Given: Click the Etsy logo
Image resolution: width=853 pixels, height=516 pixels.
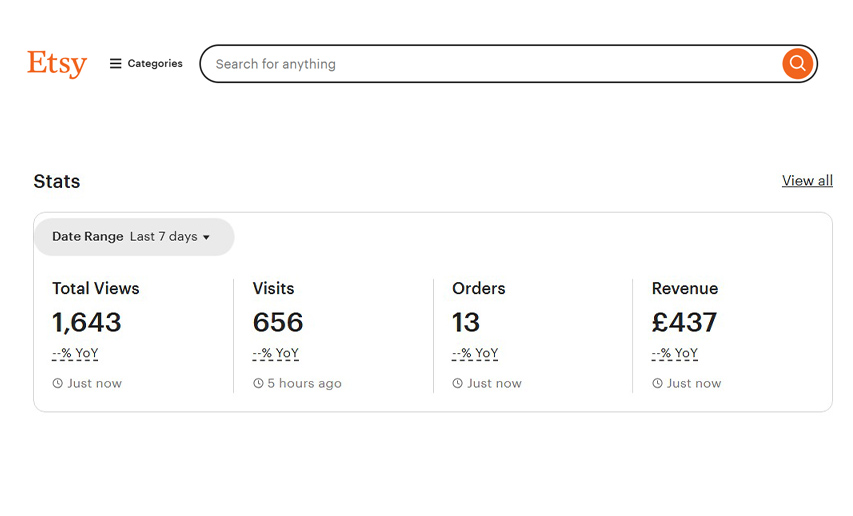Looking at the screenshot, I should coord(57,64).
